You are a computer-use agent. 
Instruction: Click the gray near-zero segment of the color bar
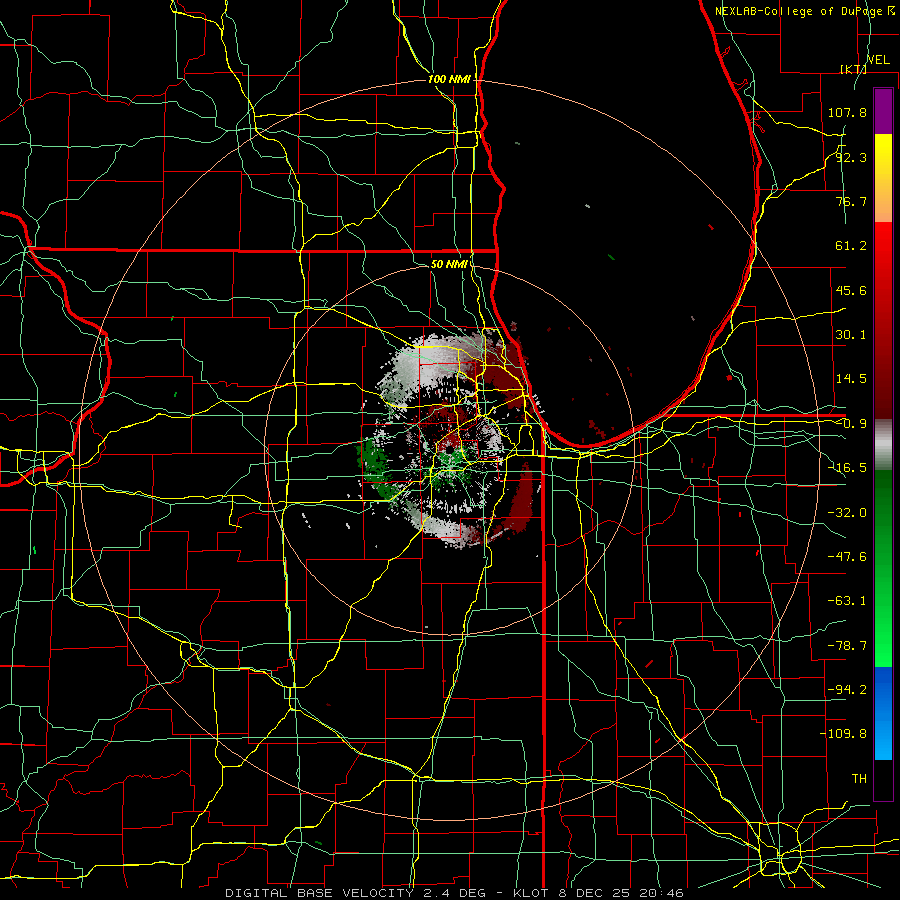883,445
